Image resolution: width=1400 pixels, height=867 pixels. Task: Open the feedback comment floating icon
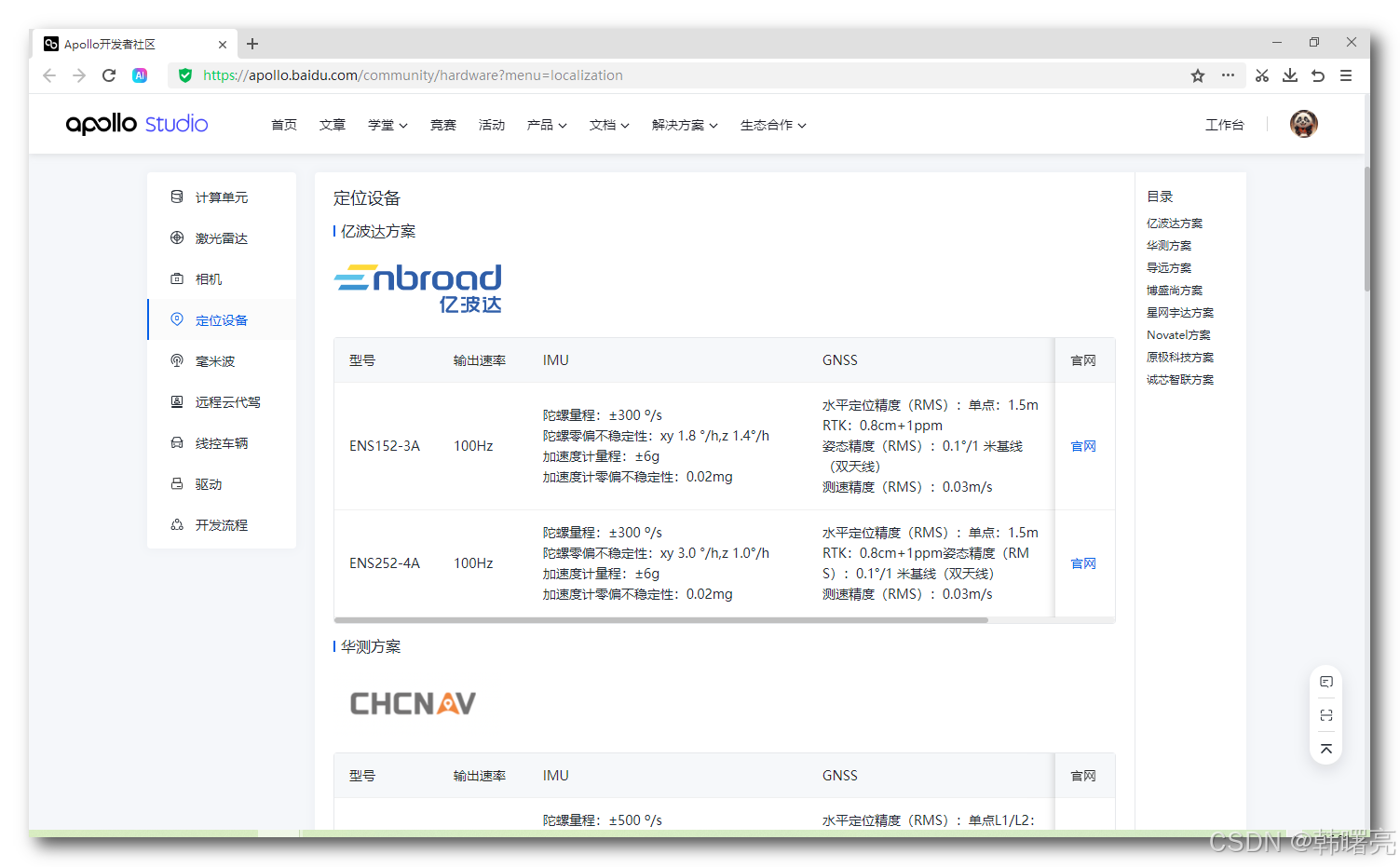pos(1326,682)
